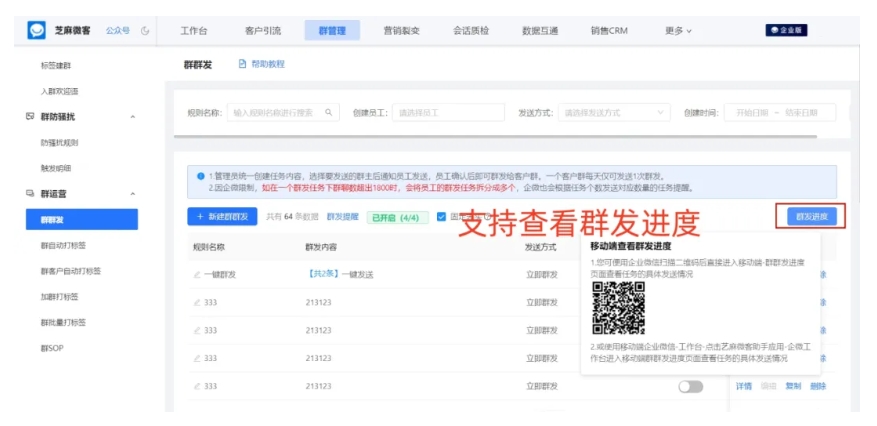Open 群自动打标签 in the sidebar
Image resolution: width=877 pixels, height=426 pixels.
63,245
